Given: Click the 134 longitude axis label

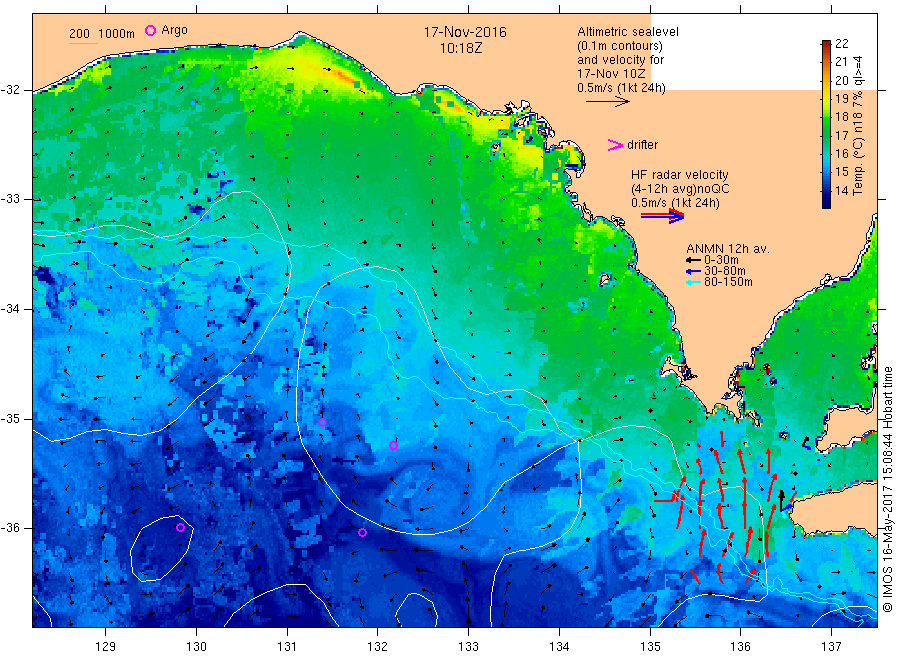Looking at the screenshot, I should [x=559, y=647].
